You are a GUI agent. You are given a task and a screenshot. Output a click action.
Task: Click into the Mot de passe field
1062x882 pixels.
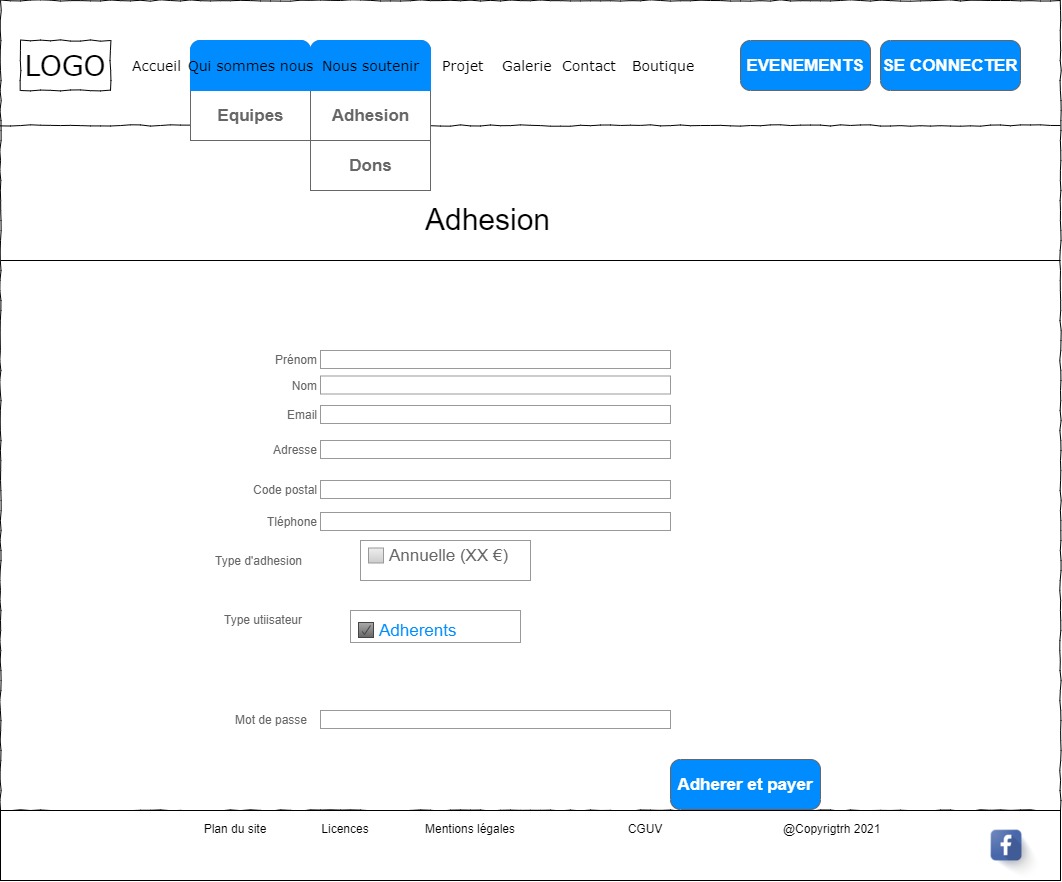tap(495, 720)
